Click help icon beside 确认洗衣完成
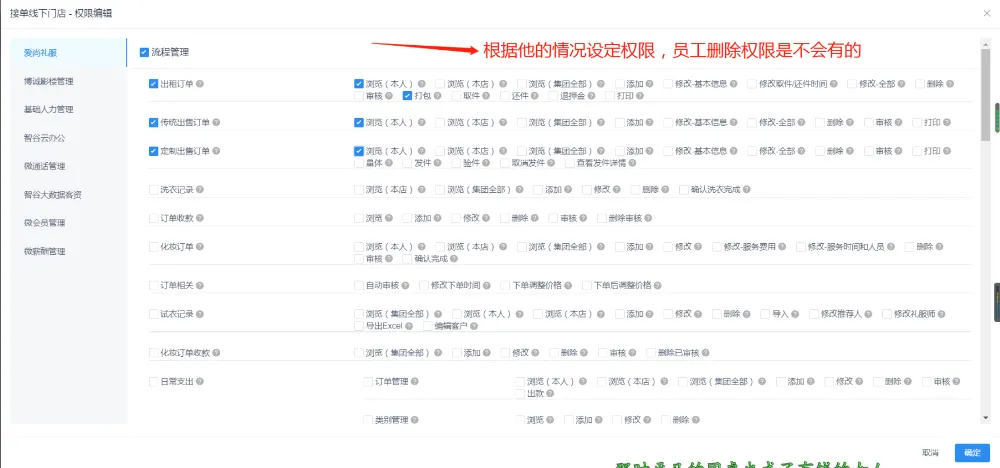 [746, 189]
